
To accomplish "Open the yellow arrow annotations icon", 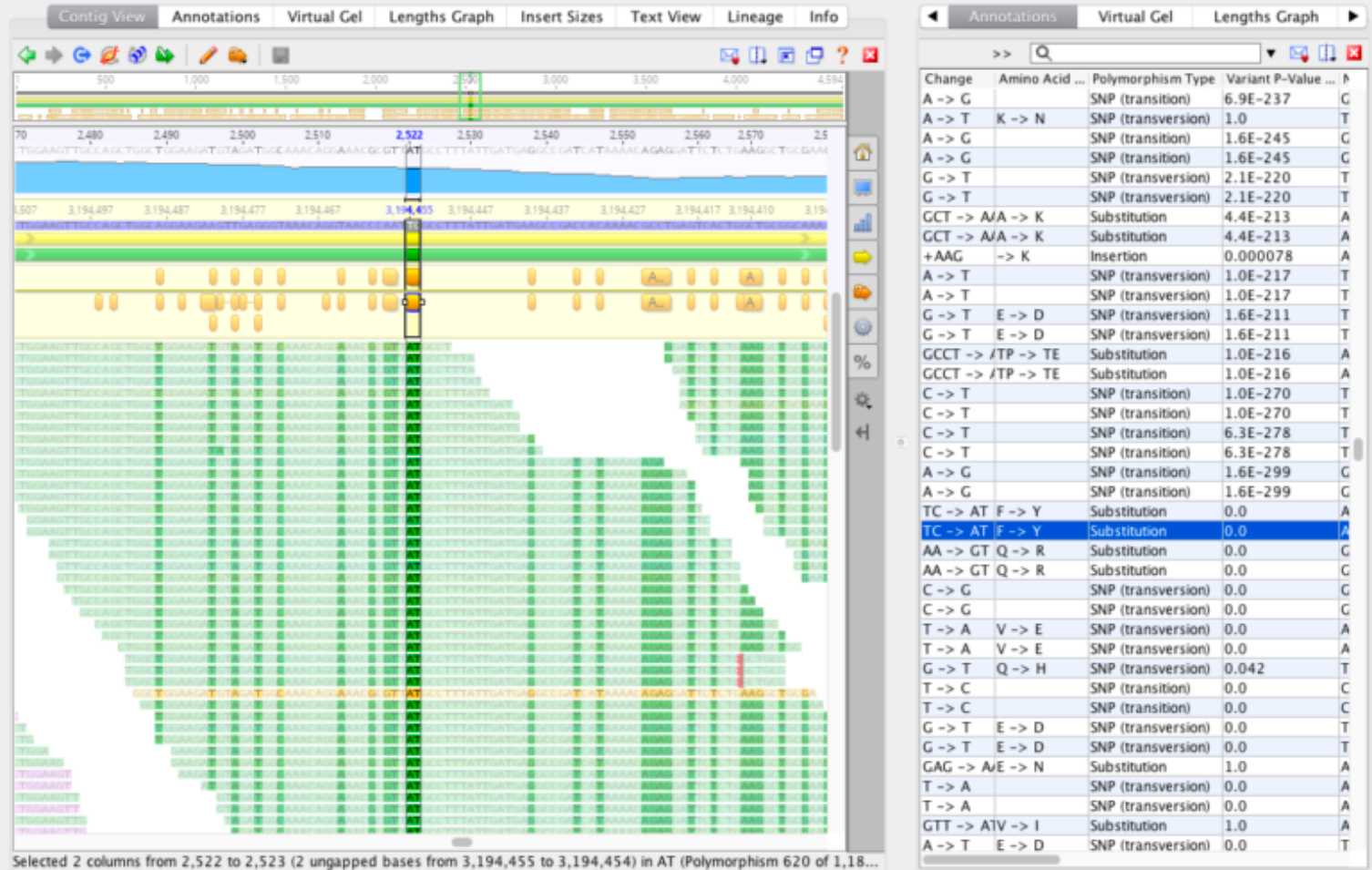I will (863, 258).
